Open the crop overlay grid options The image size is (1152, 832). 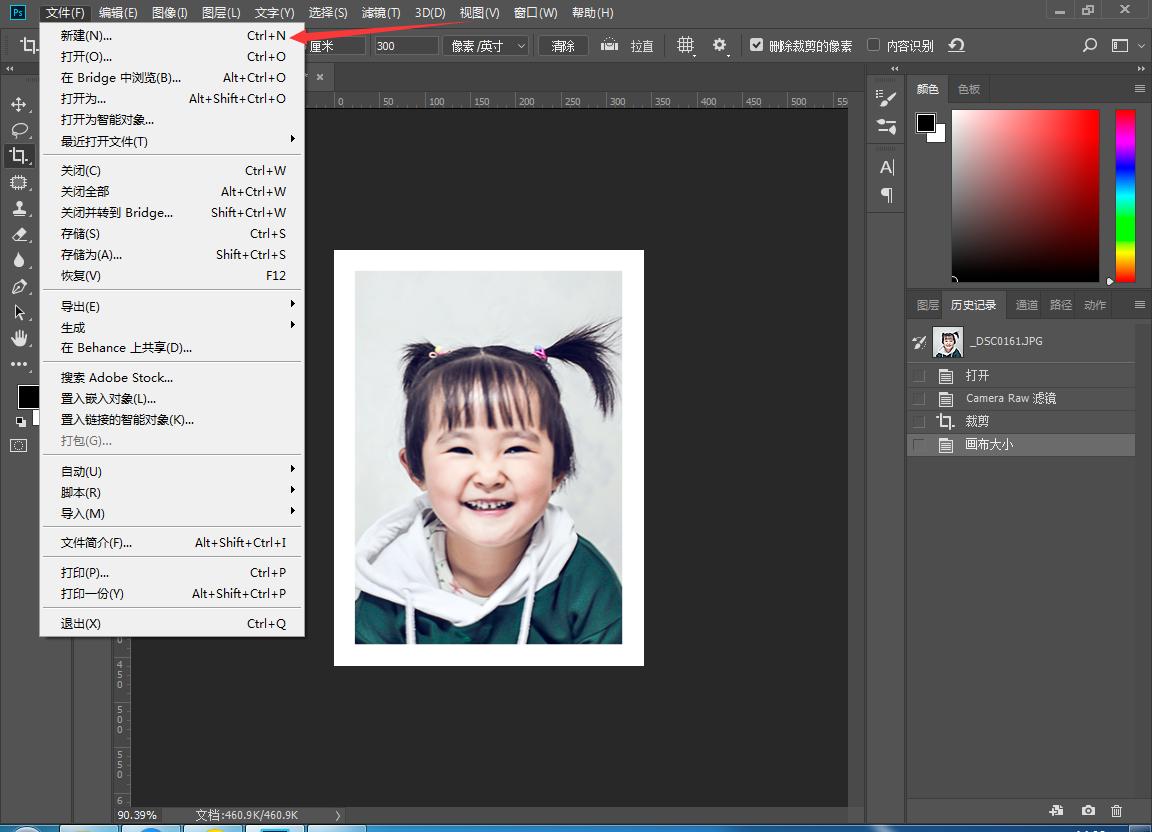[x=685, y=45]
